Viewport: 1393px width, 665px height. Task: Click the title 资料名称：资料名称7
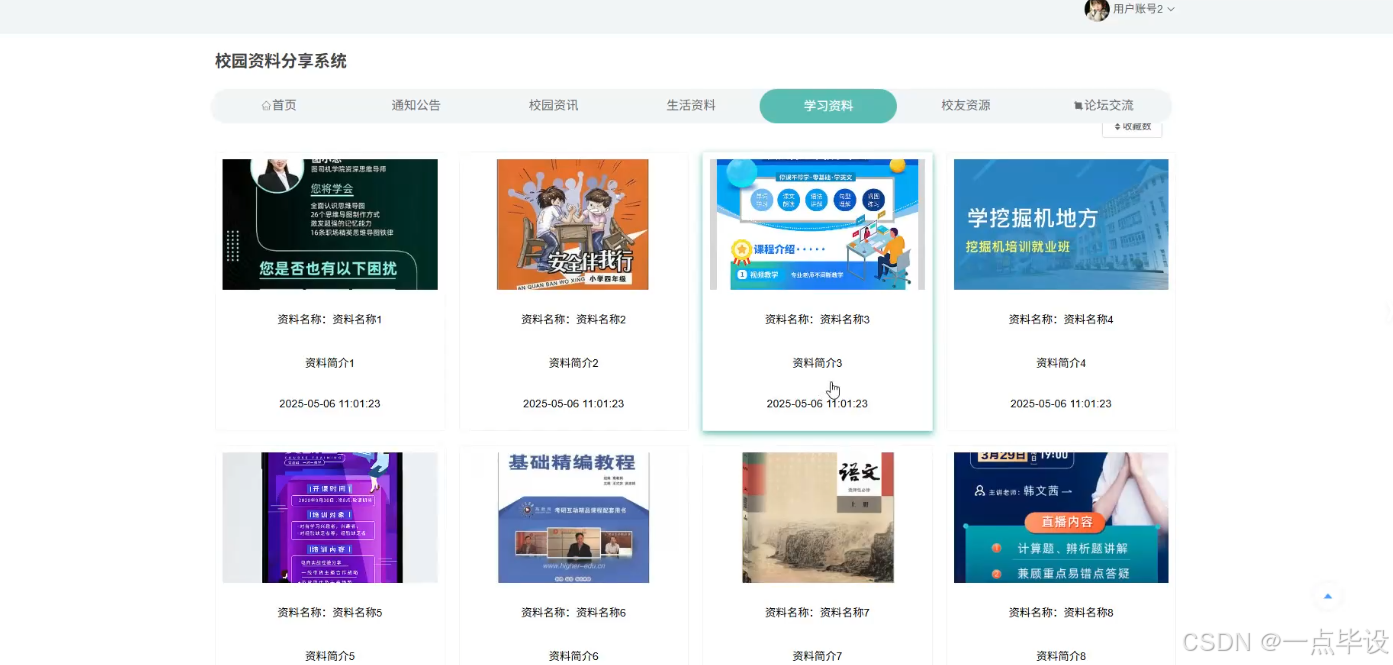(817, 613)
